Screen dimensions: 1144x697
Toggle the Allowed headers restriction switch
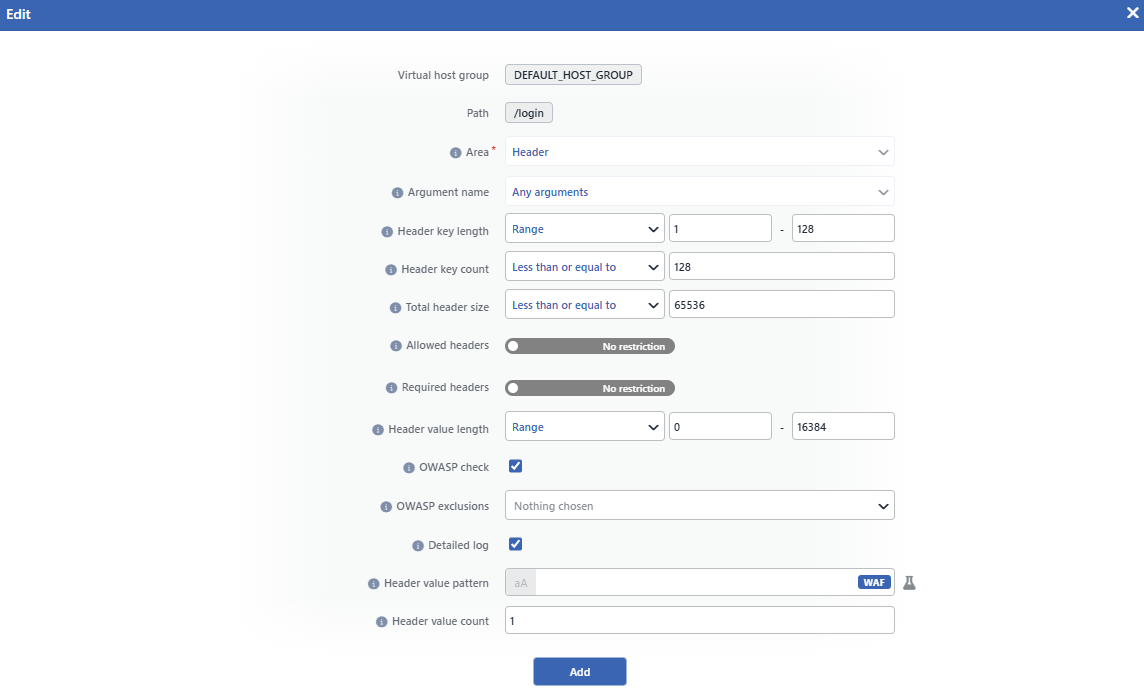pos(590,346)
